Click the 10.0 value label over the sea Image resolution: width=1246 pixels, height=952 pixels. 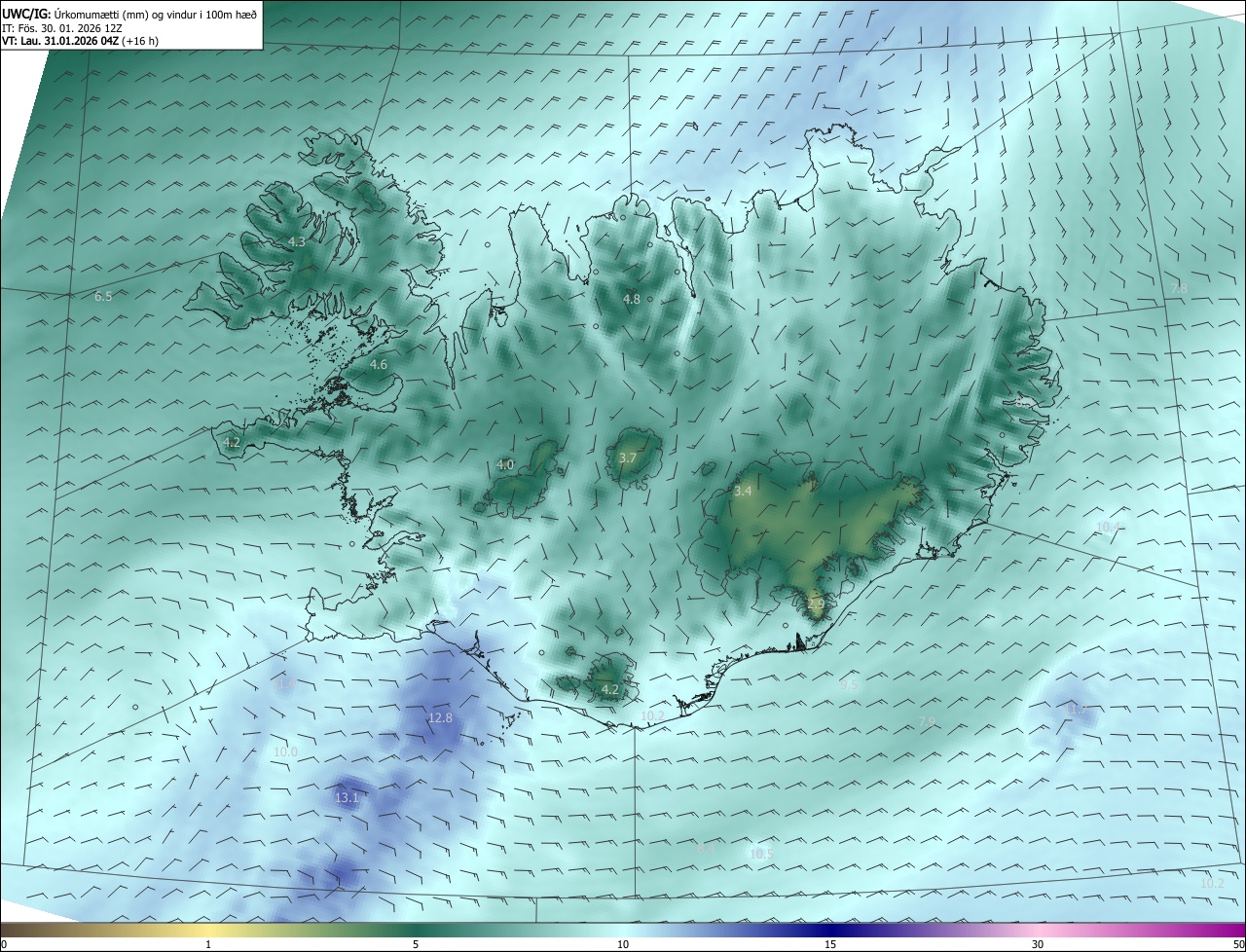[x=285, y=752]
